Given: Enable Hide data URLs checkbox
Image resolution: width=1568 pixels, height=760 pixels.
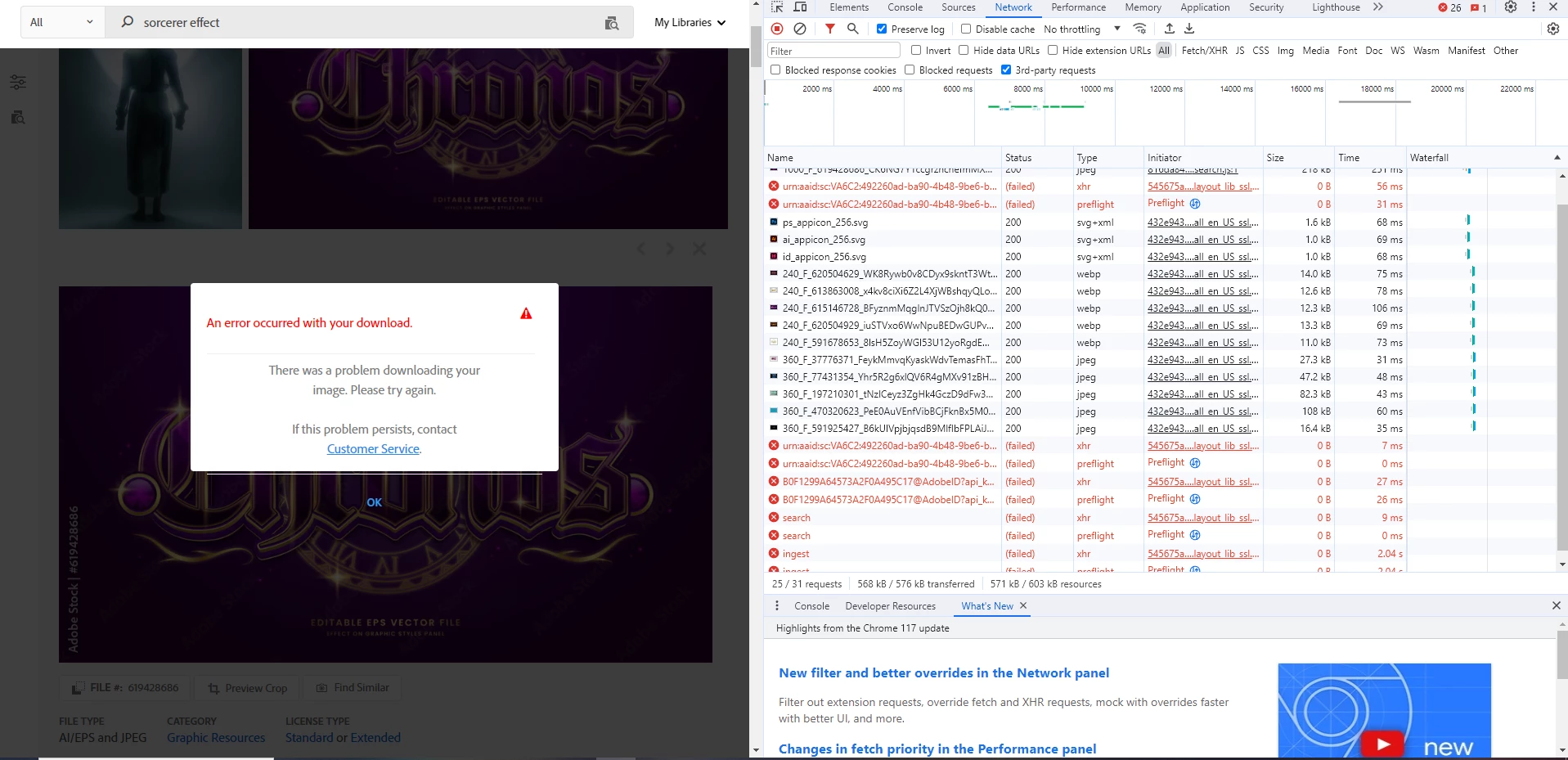Looking at the screenshot, I should 964,50.
